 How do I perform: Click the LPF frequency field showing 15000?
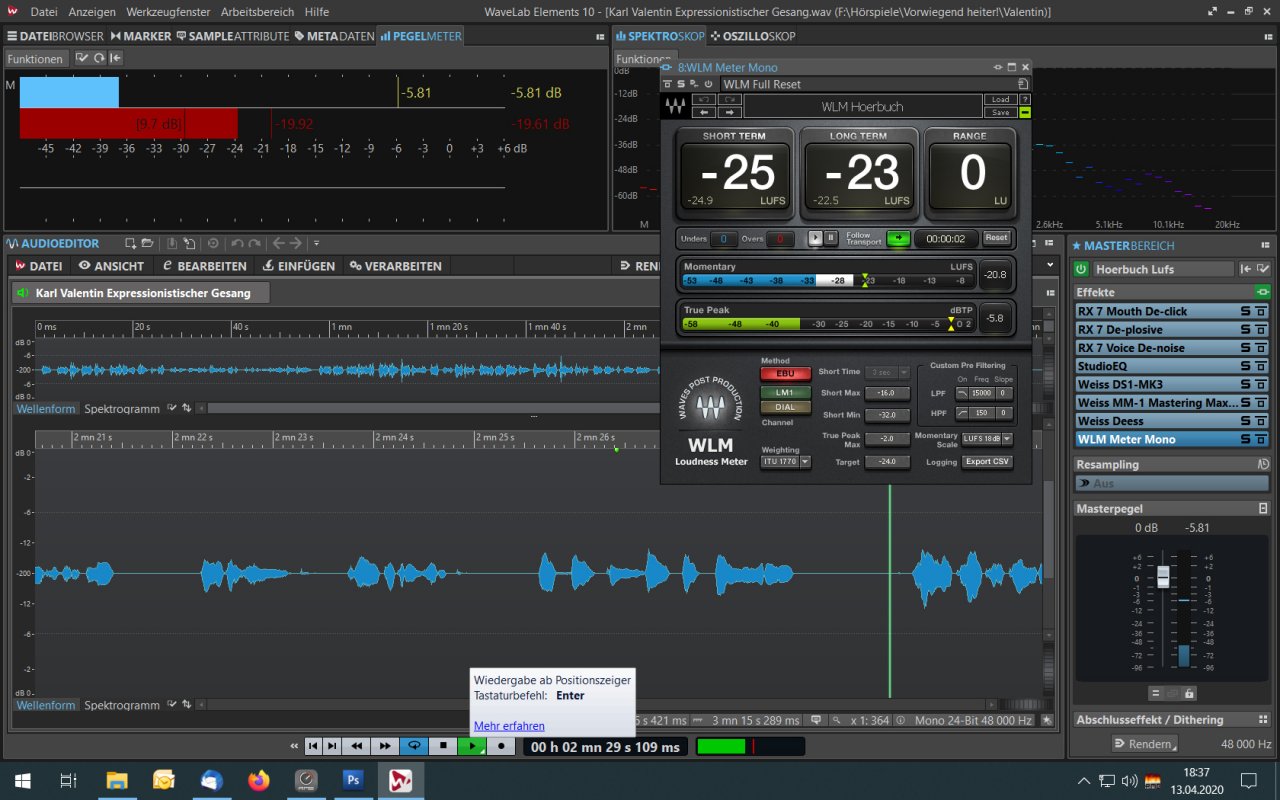[981, 394]
